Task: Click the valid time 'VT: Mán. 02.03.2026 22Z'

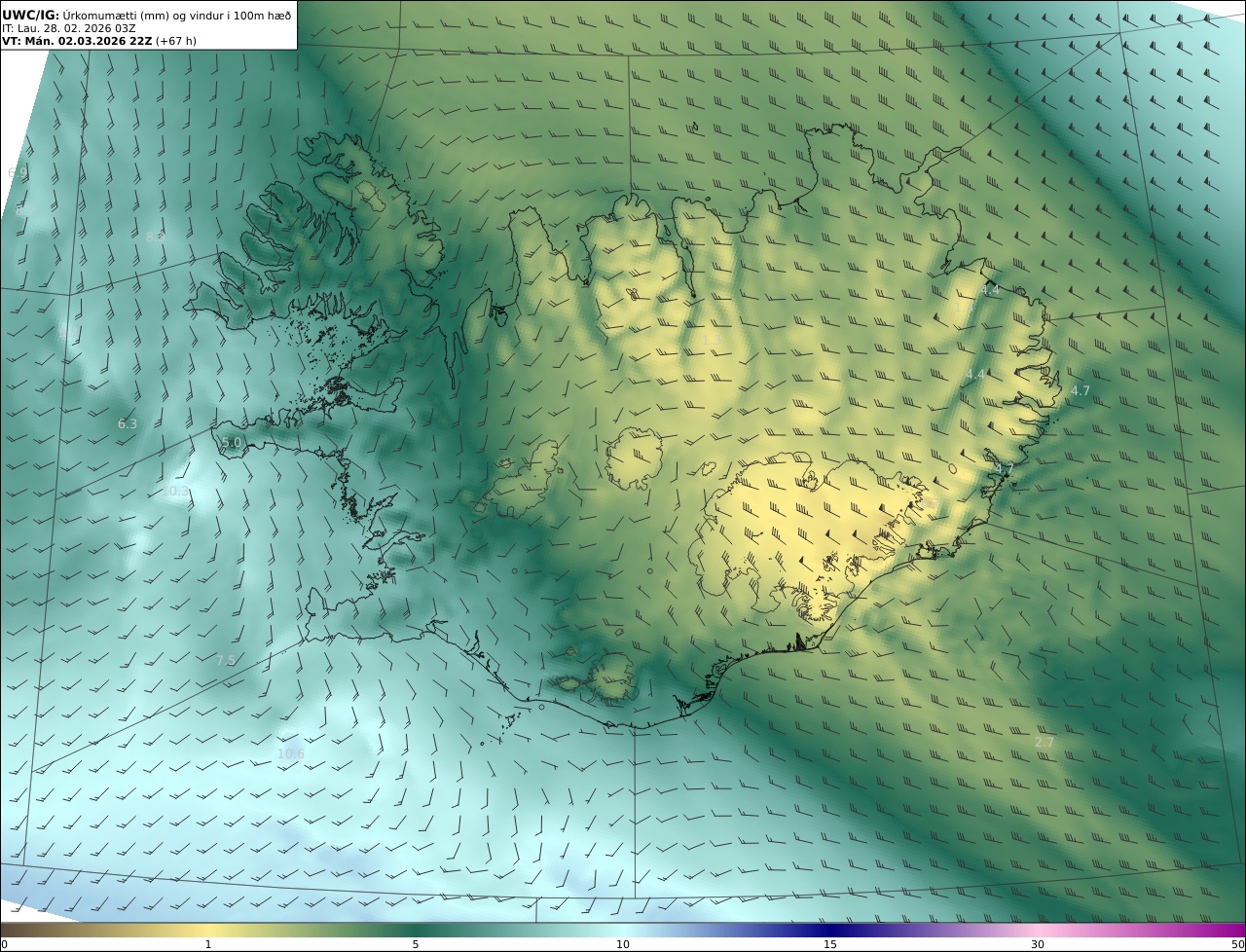Action: click(x=77, y=41)
